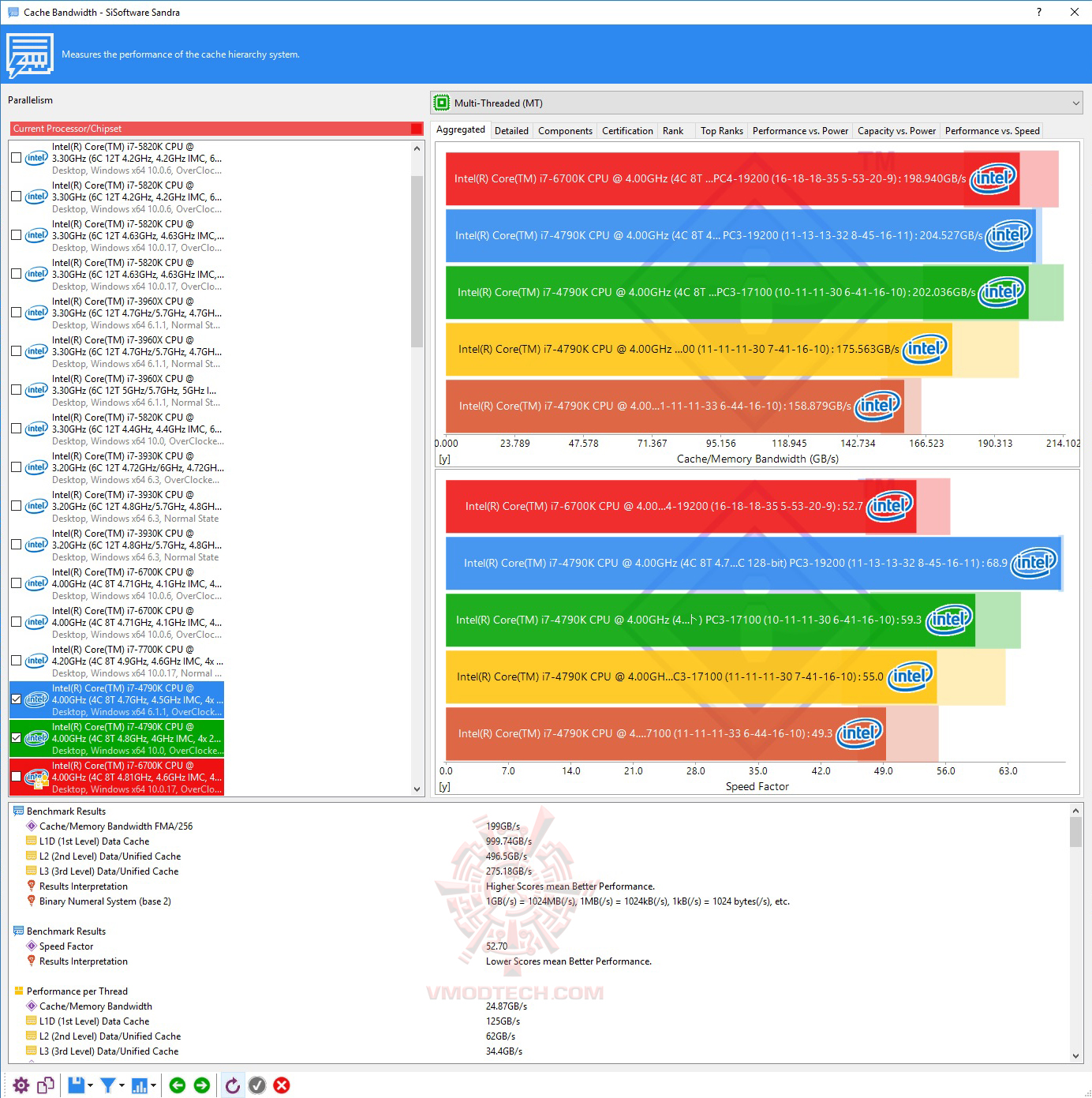1092x1098 pixels.
Task: Click the Intel logo on the 175.563GB/s bar
Action: [x=925, y=349]
